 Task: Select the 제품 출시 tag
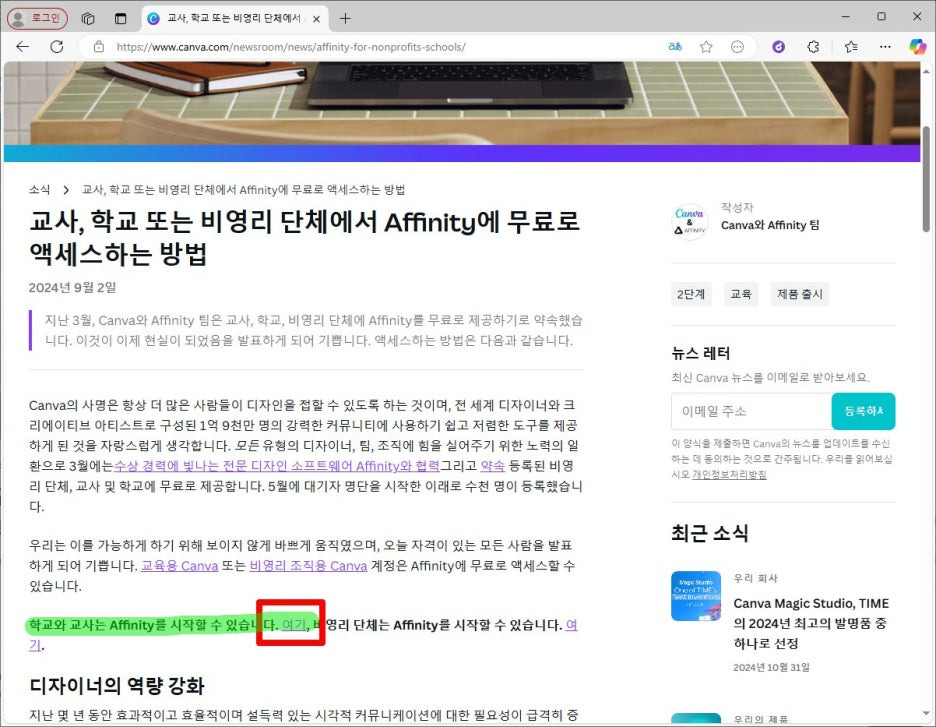tap(800, 294)
